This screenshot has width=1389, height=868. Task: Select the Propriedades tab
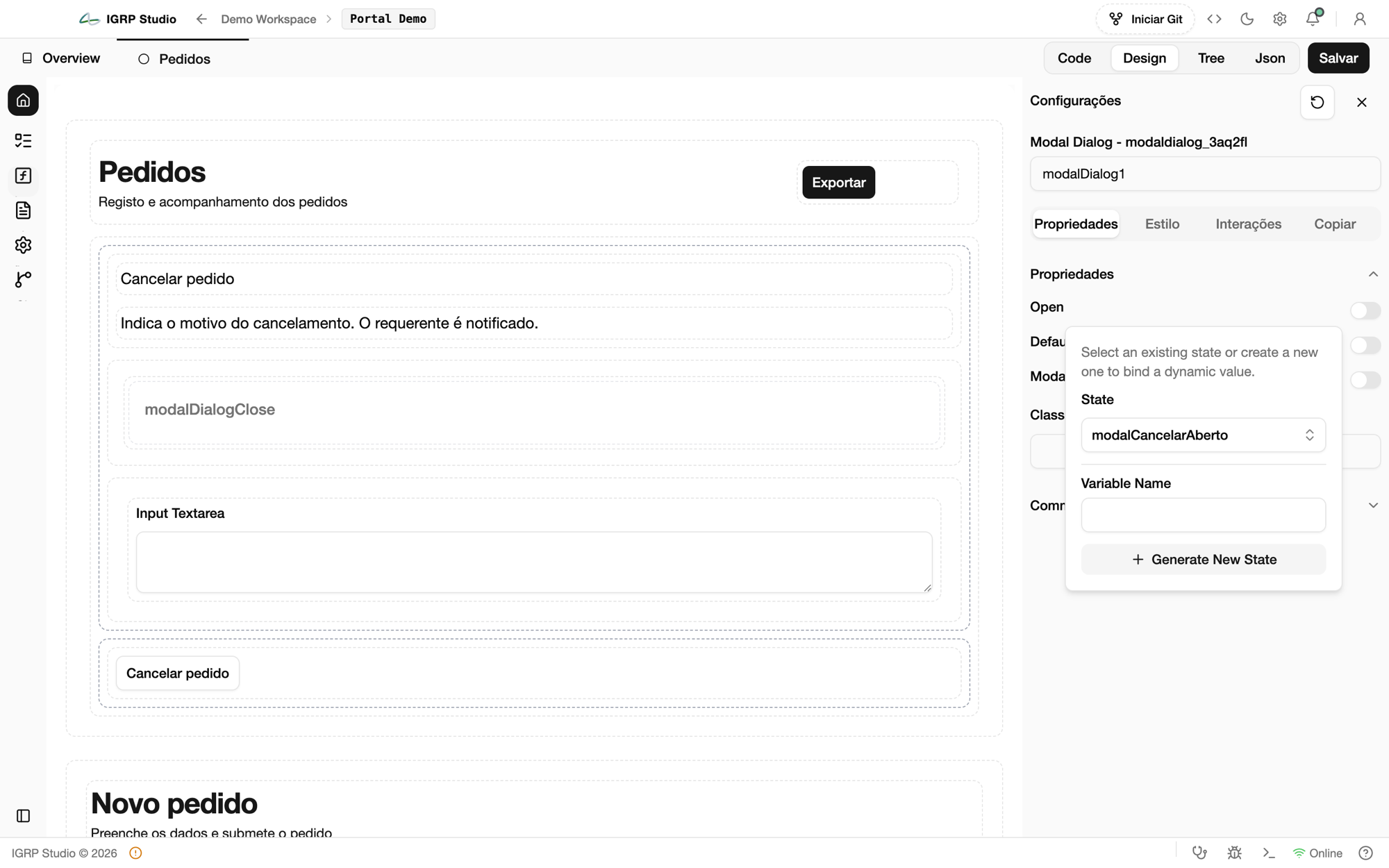[1076, 224]
